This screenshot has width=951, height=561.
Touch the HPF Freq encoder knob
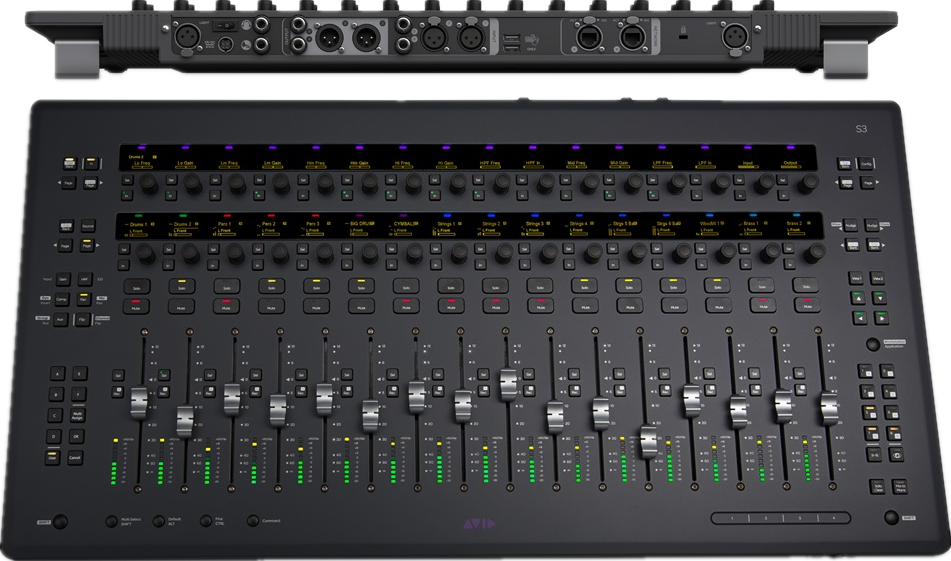click(501, 183)
